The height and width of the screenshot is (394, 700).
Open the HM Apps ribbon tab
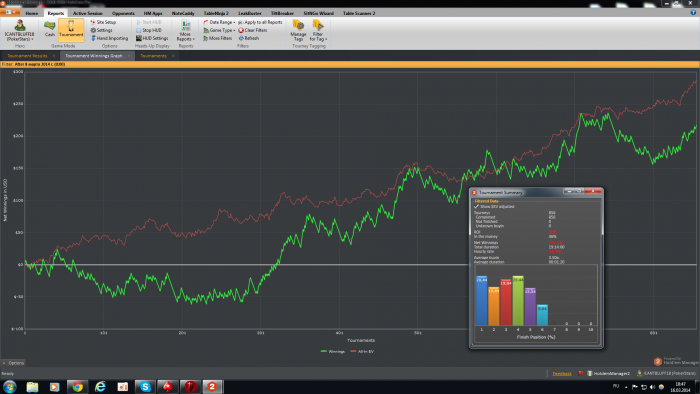[153, 13]
